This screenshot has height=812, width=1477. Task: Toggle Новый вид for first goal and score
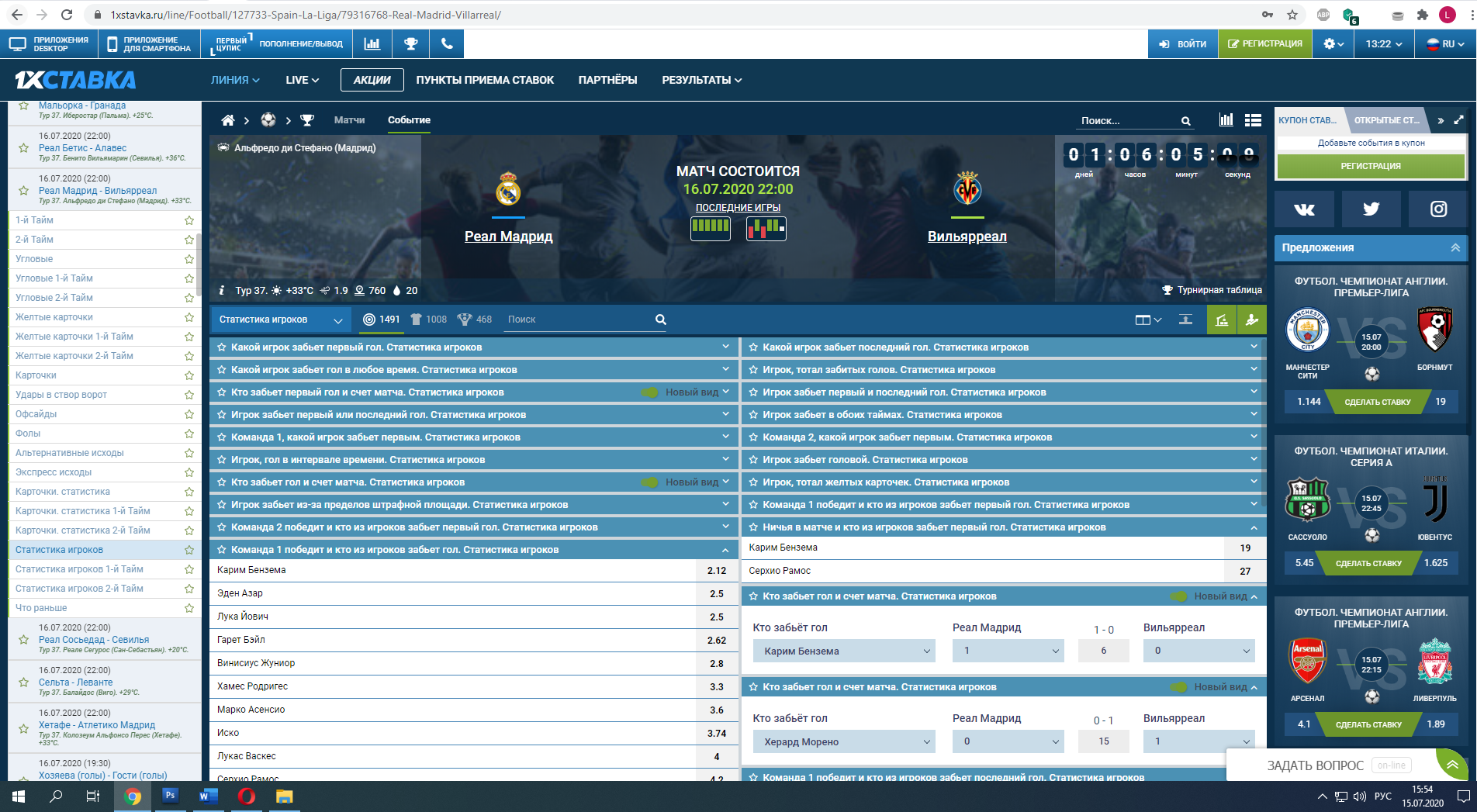(x=650, y=392)
